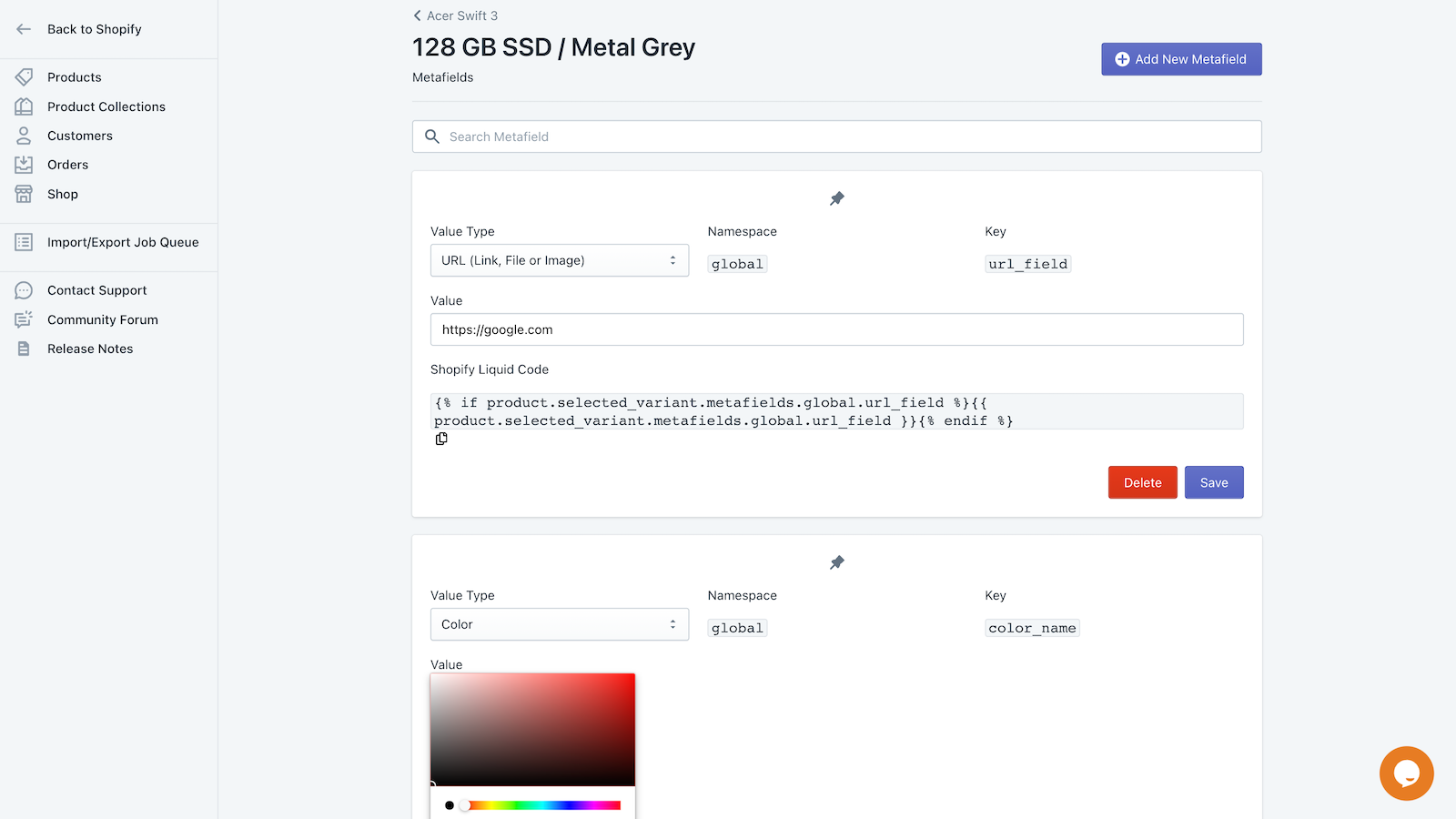Open the Import/Export Job Queue
Screen dimensions: 1456x819
(x=122, y=242)
